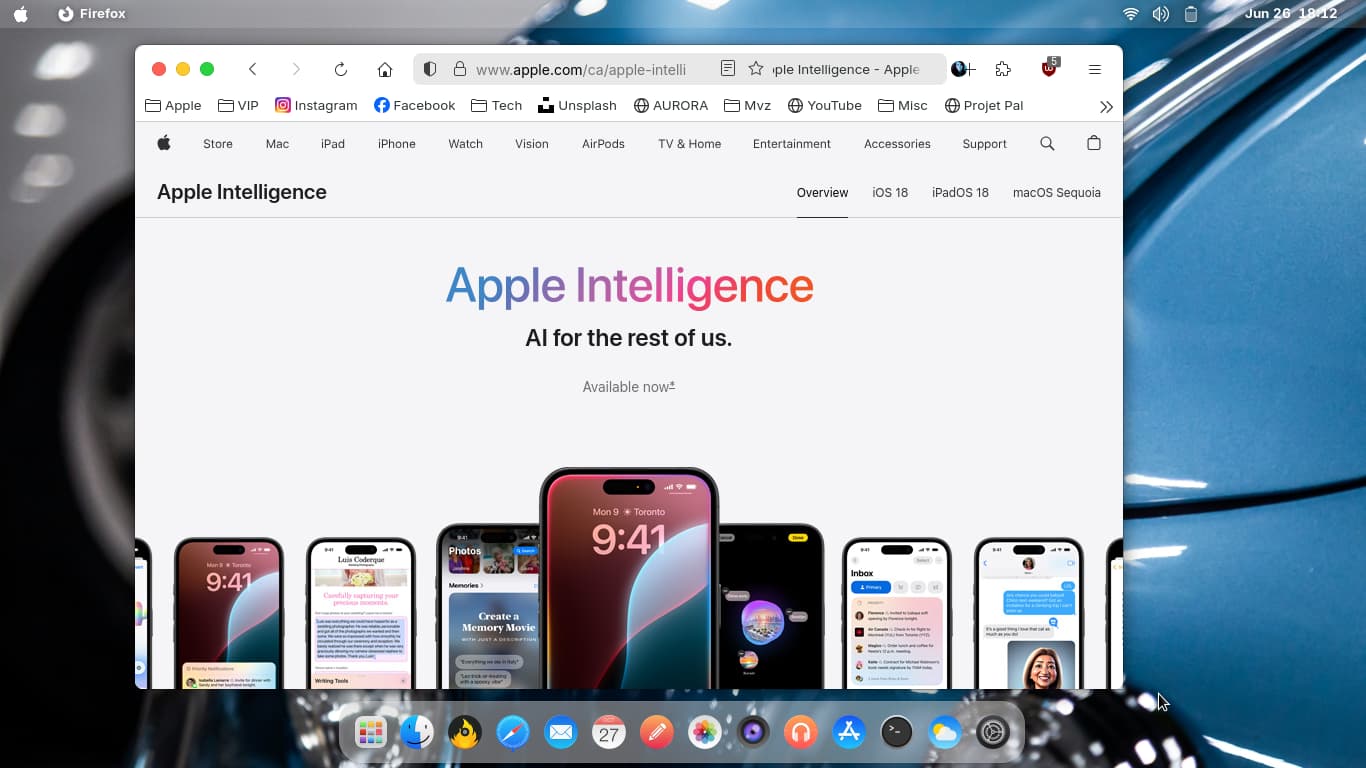Open the shopping bag icon
The height and width of the screenshot is (768, 1366).
pos(1094,143)
